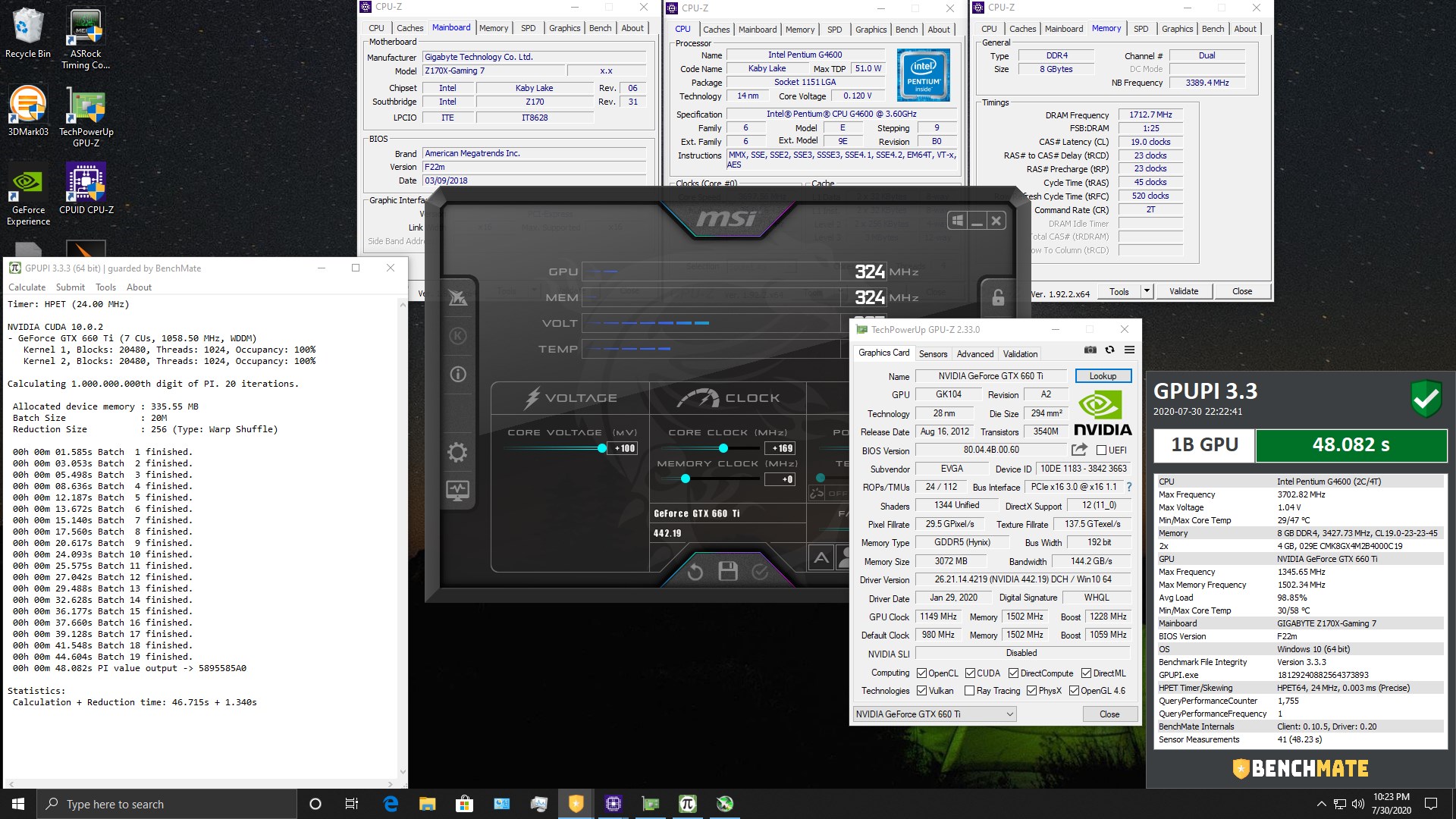Open Task View on the taskbar

(x=351, y=804)
